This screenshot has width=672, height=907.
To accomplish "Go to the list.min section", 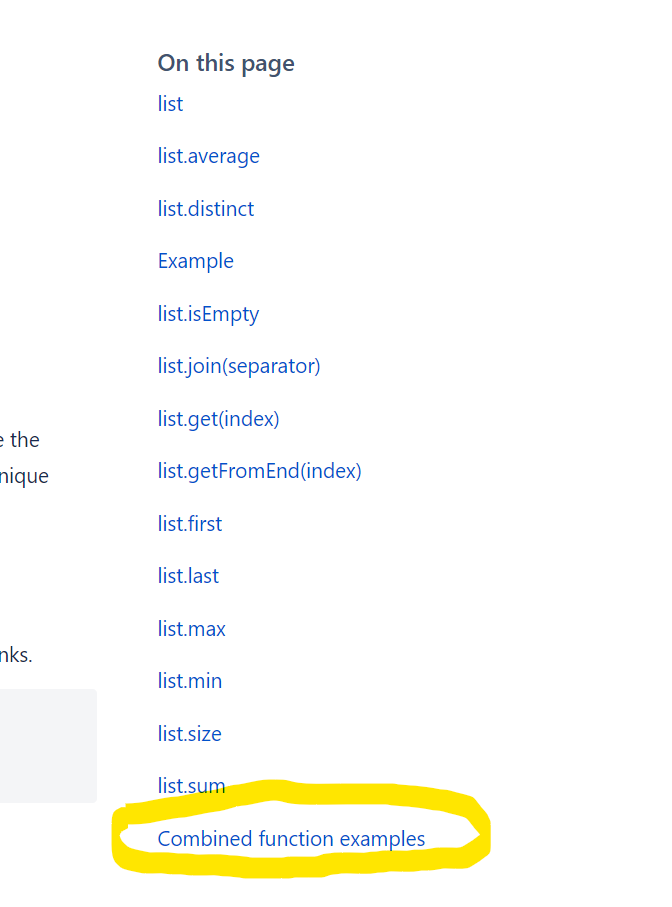I will tap(190, 681).
